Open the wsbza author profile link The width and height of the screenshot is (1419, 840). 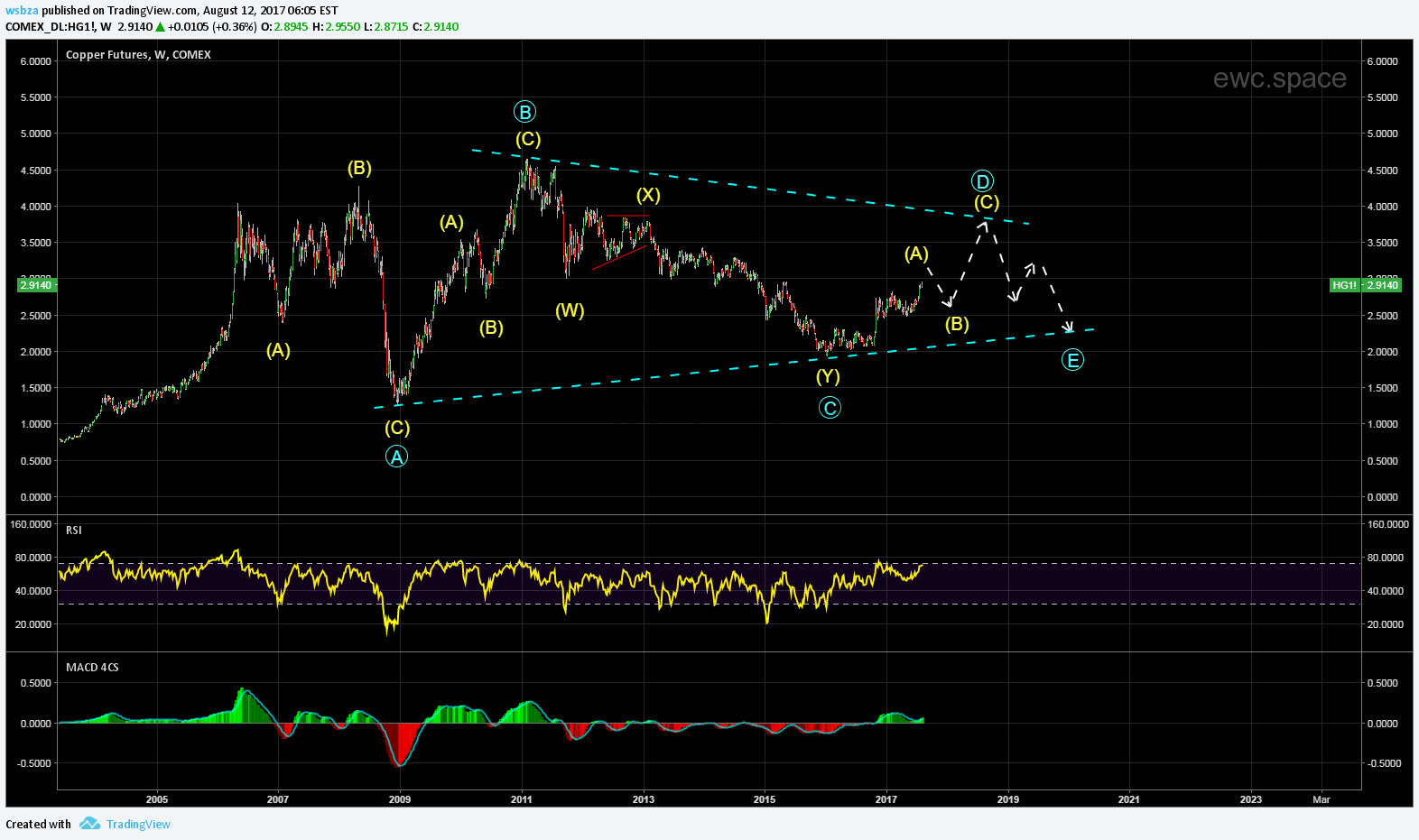coord(22,11)
